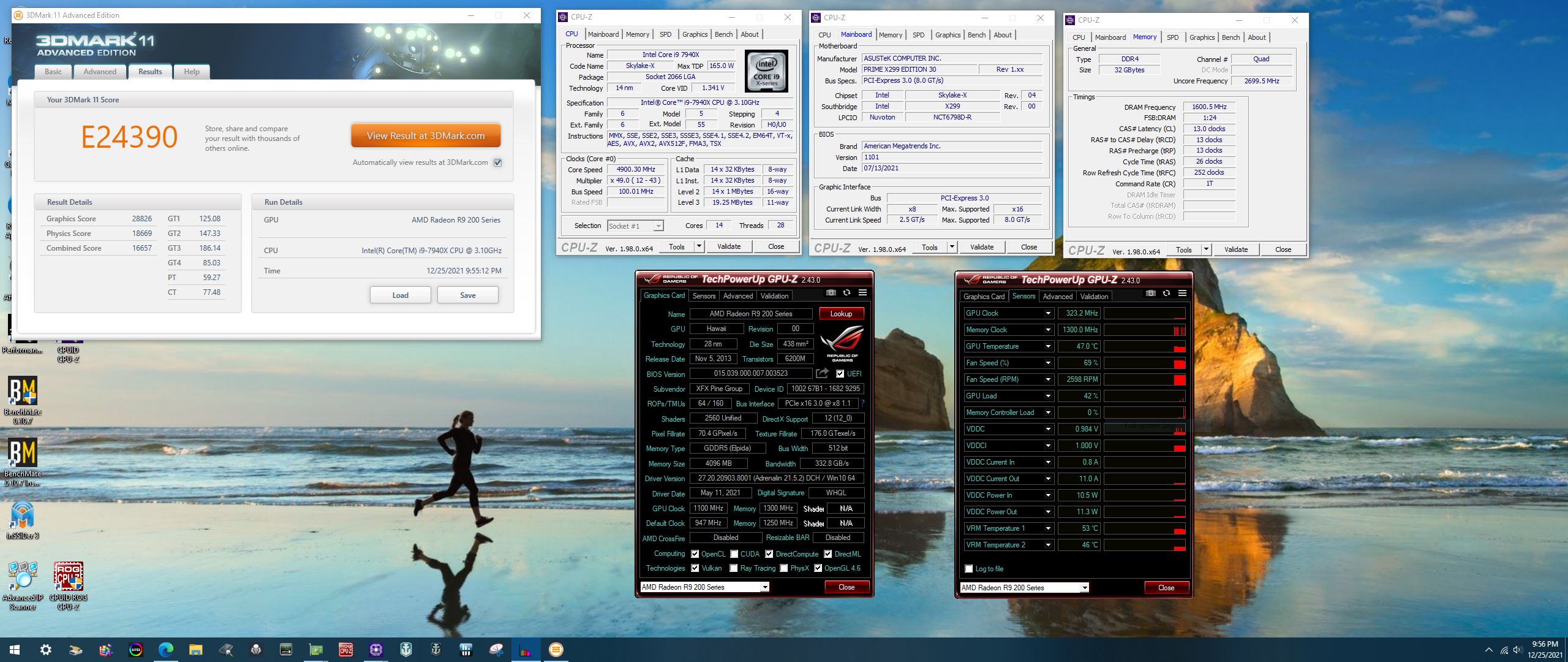Click the Intel Core i9 logo in CPU-Z
Screen dimensions: 1568x662
(x=766, y=71)
